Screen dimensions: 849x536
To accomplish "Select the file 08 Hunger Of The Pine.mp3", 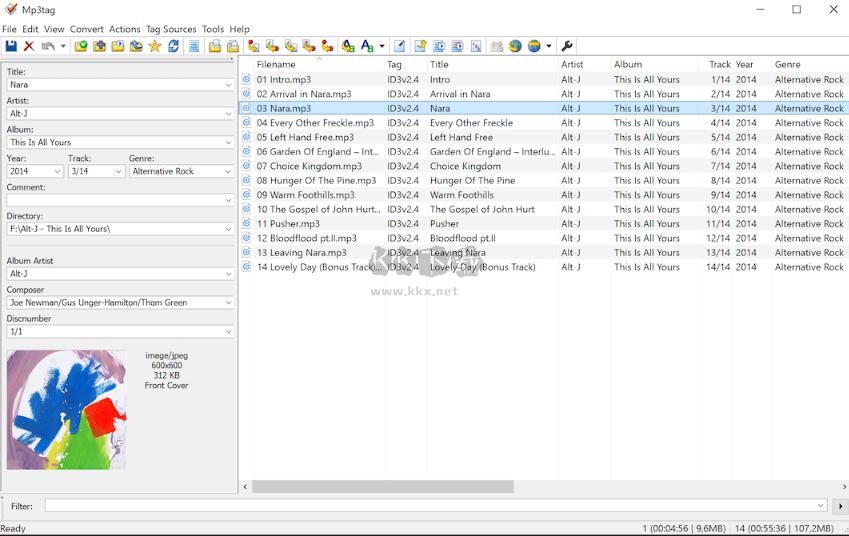I will (x=316, y=181).
